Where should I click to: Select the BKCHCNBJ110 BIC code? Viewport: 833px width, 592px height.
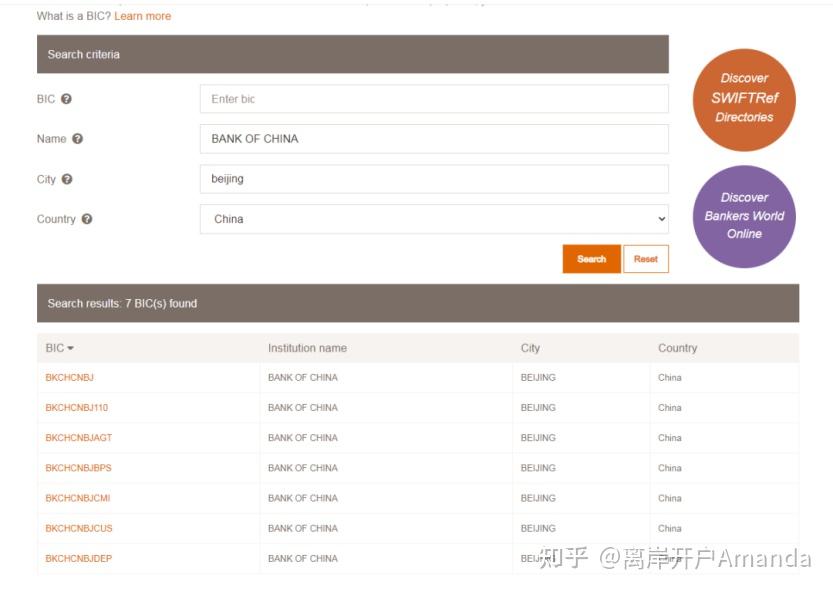[x=77, y=408]
